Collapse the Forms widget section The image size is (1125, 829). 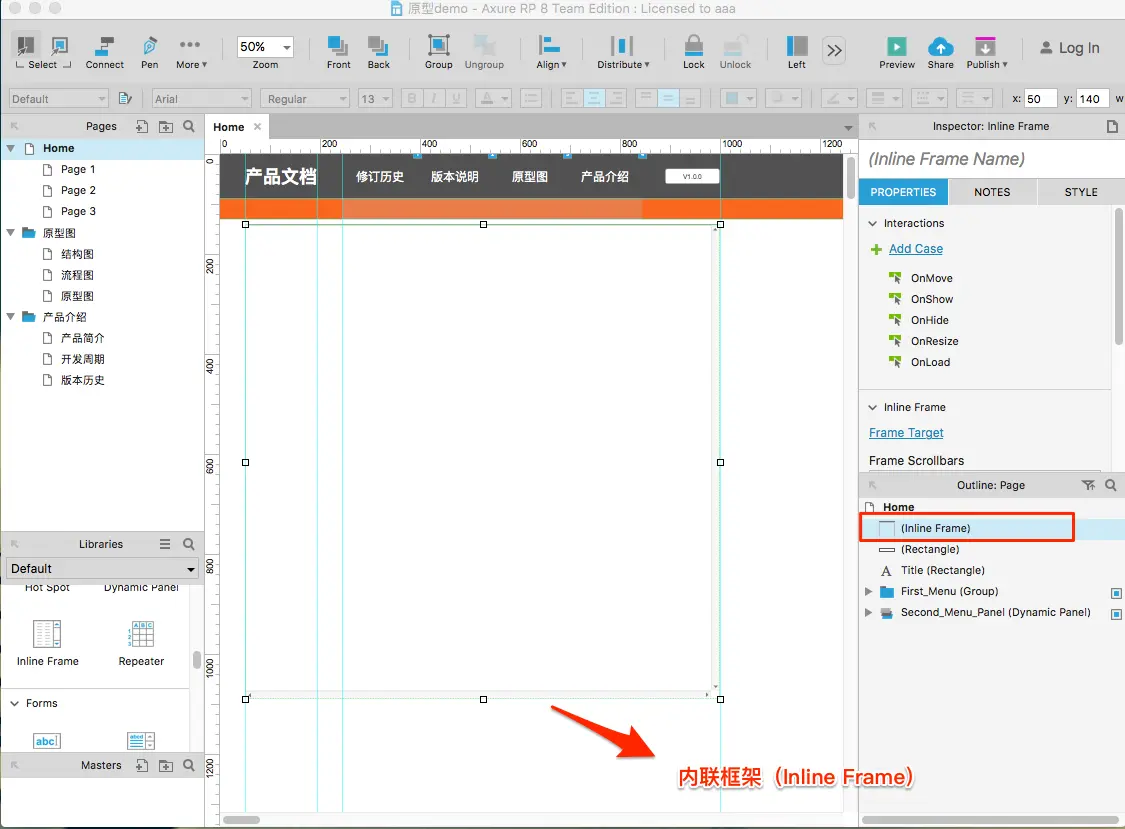pos(14,703)
